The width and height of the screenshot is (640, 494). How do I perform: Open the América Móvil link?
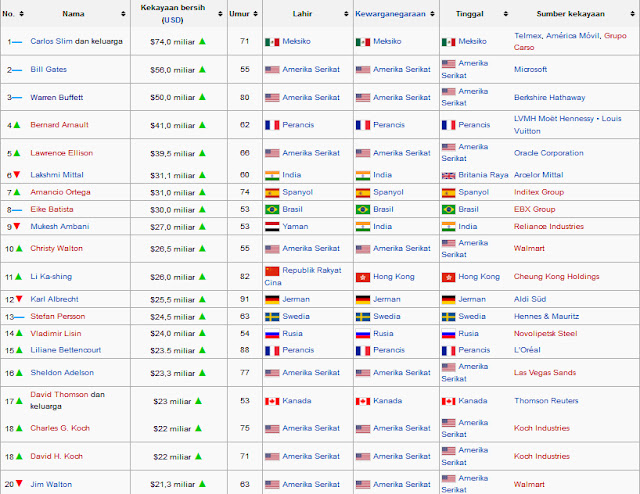click(573, 36)
